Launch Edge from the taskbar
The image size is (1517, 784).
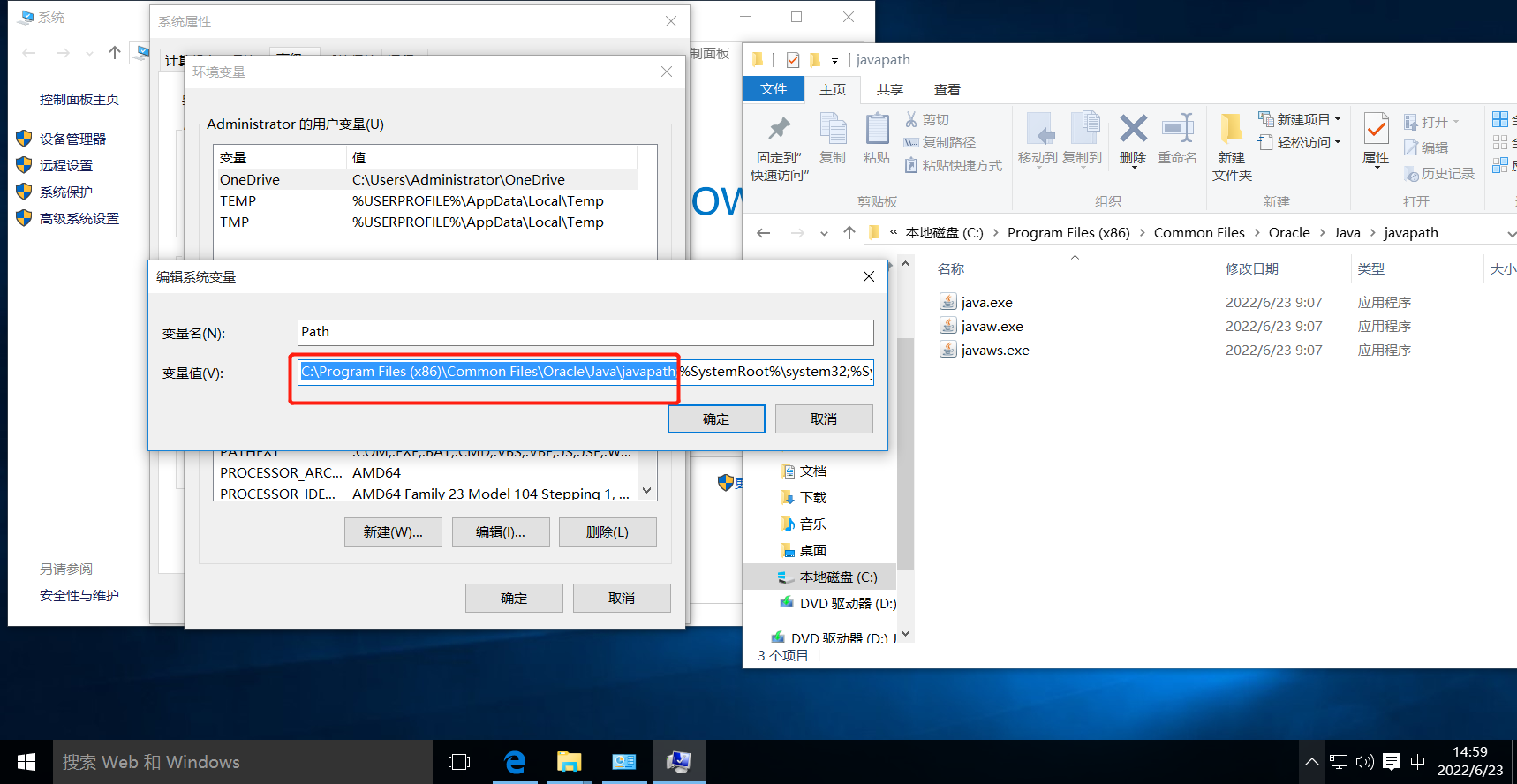coord(515,762)
